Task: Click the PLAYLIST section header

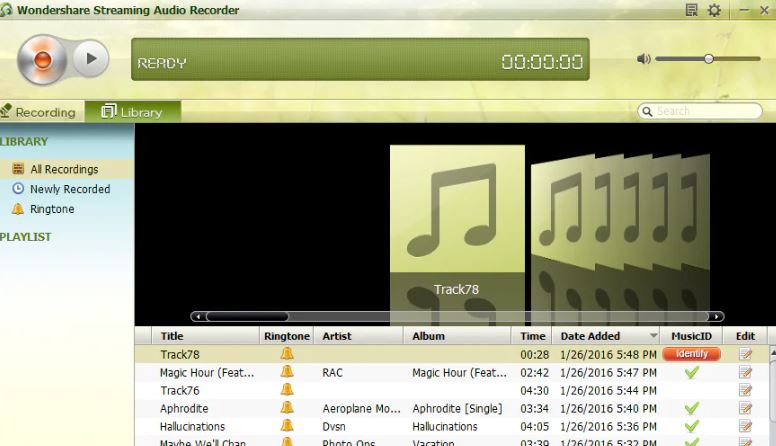Action: [26, 237]
